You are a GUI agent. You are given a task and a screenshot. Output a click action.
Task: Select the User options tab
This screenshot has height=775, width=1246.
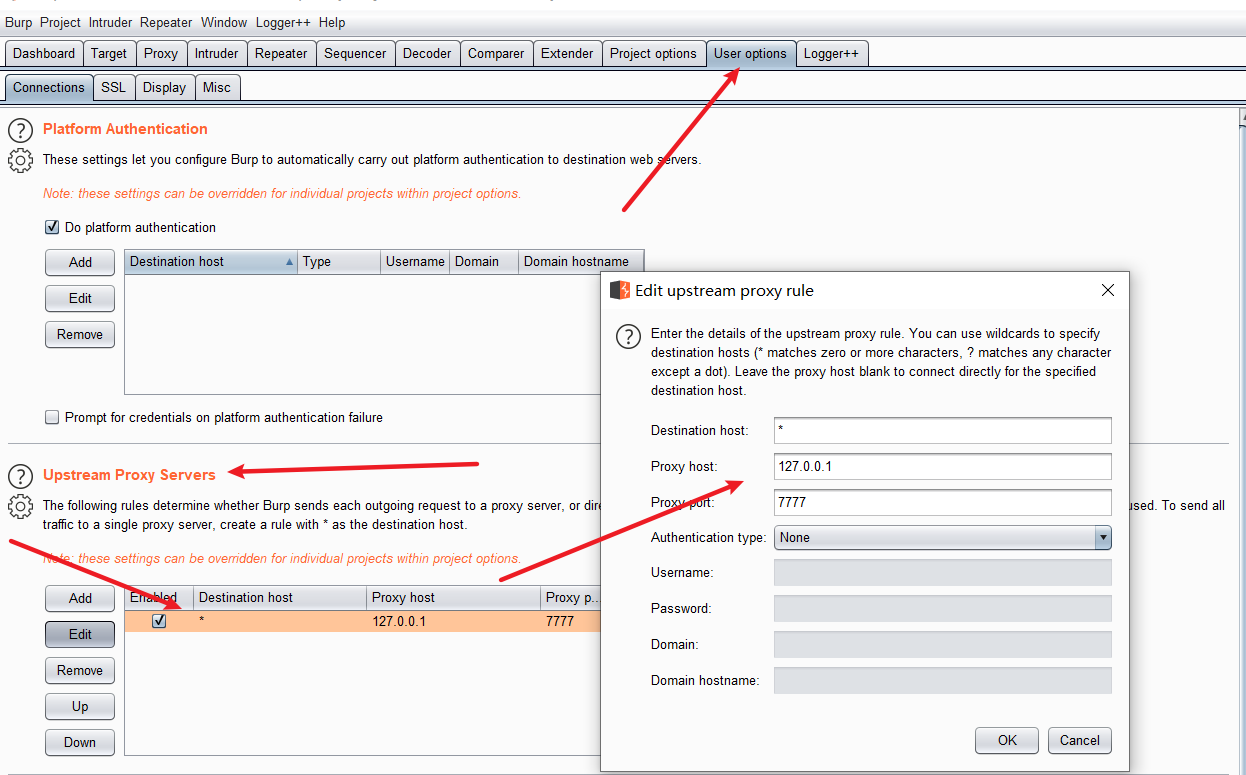pos(750,54)
